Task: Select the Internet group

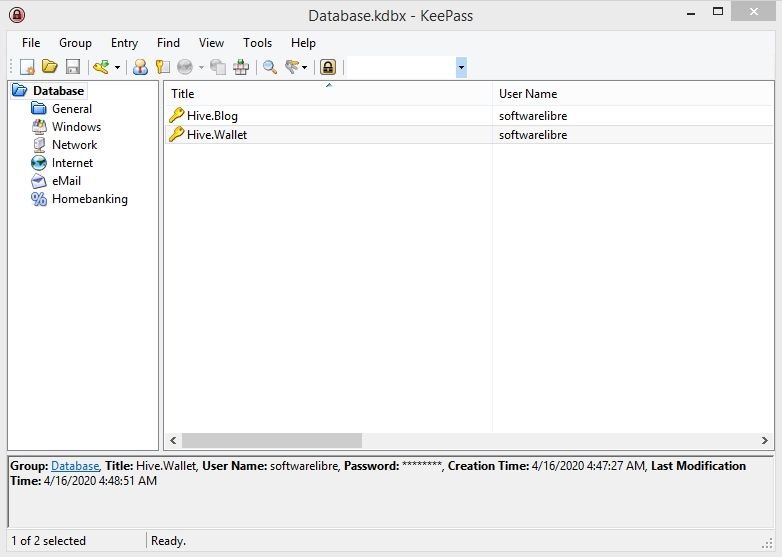Action: [72, 163]
